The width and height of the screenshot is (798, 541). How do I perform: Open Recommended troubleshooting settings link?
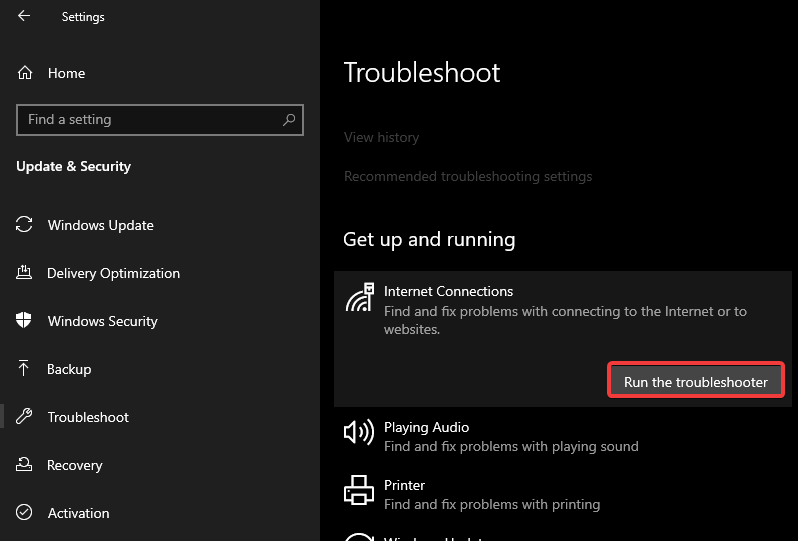[468, 176]
